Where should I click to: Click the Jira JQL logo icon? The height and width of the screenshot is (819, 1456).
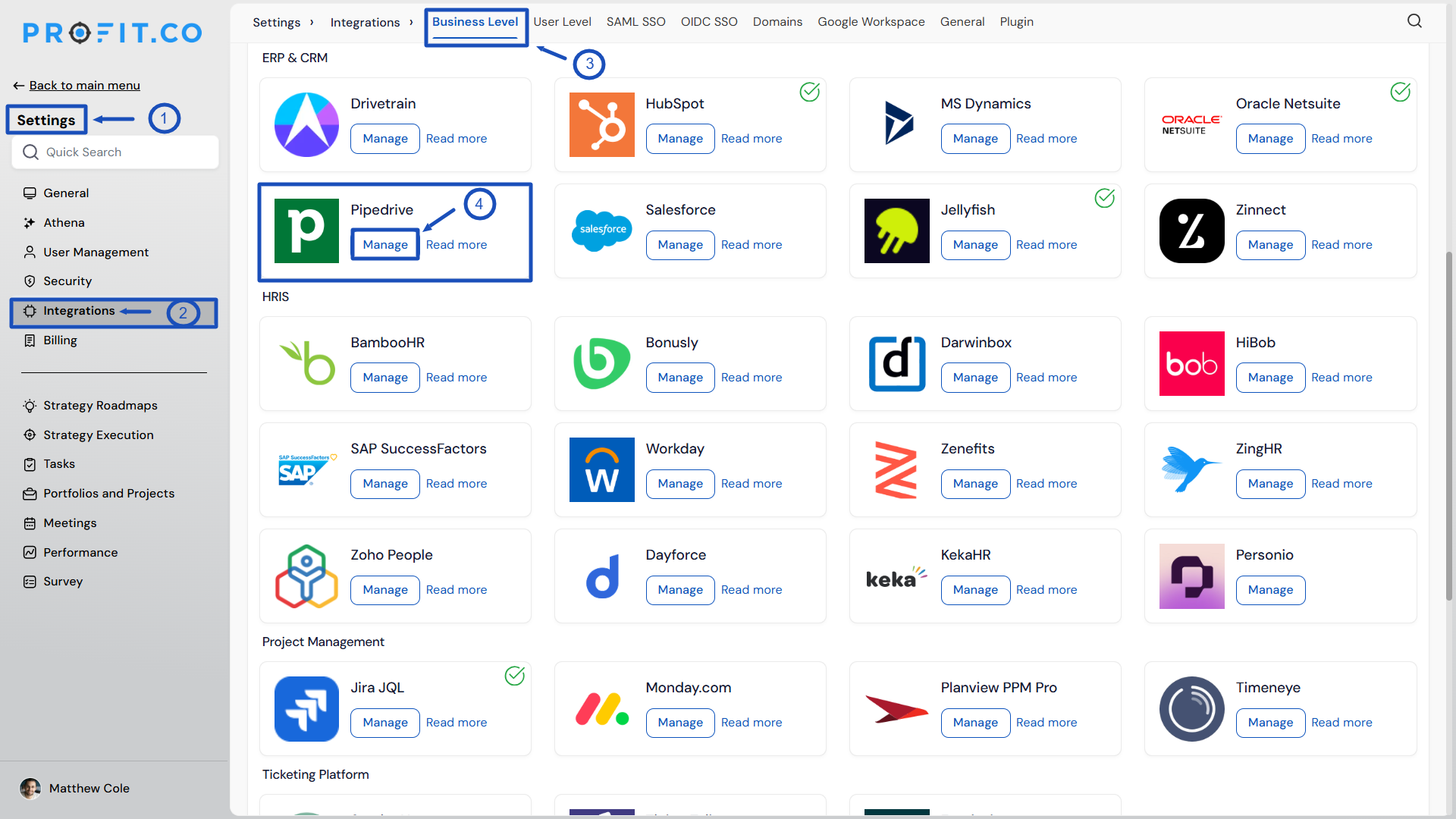[306, 708]
